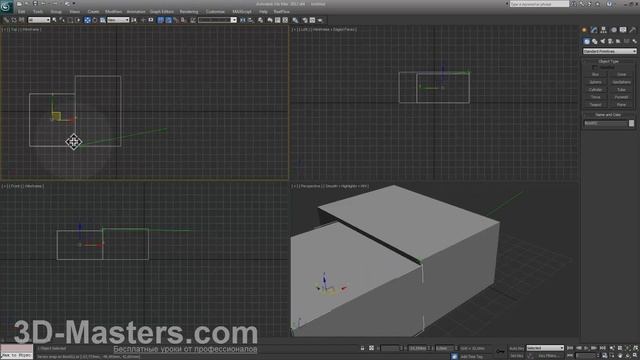Viewport: 640px width, 360px height.
Task: Click the Mirror tool icon
Action: (x=243, y=20)
